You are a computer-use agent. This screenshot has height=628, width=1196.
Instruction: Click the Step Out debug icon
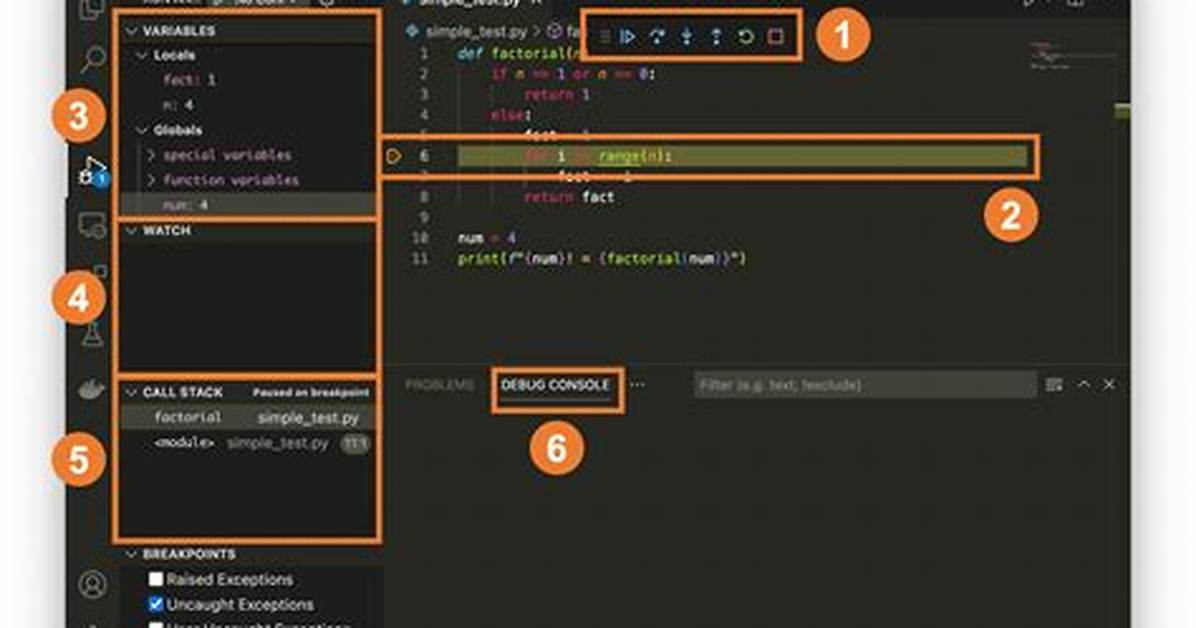[x=715, y=36]
